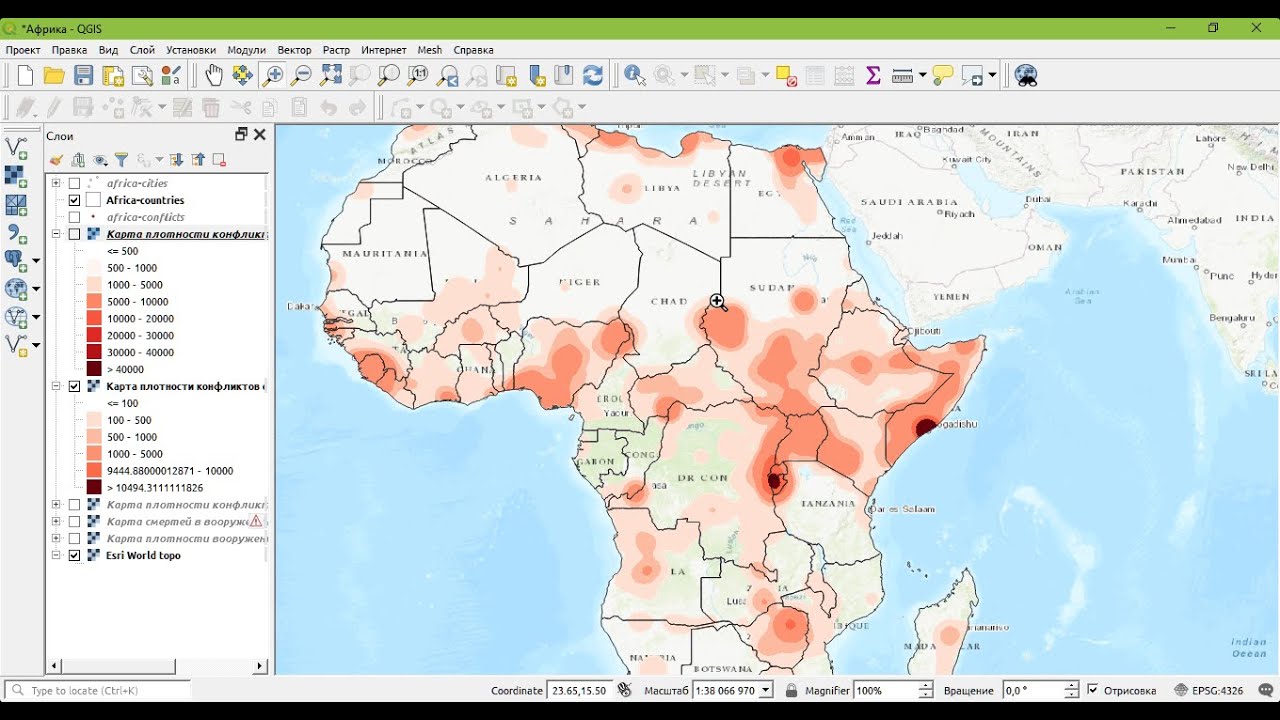Expand the Esri World topo layer node
Screen dimensions: 1280x720
[x=56, y=555]
